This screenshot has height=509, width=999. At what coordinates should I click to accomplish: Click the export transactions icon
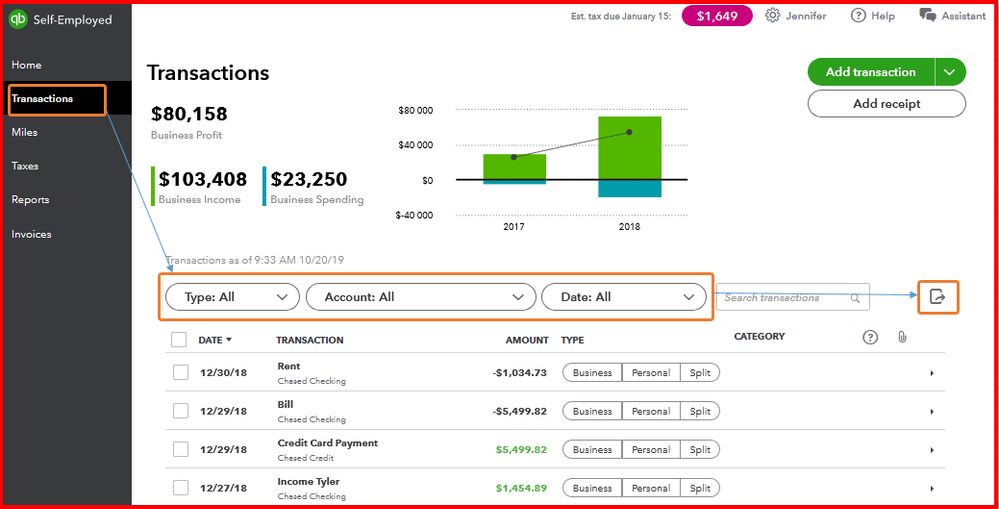[937, 297]
